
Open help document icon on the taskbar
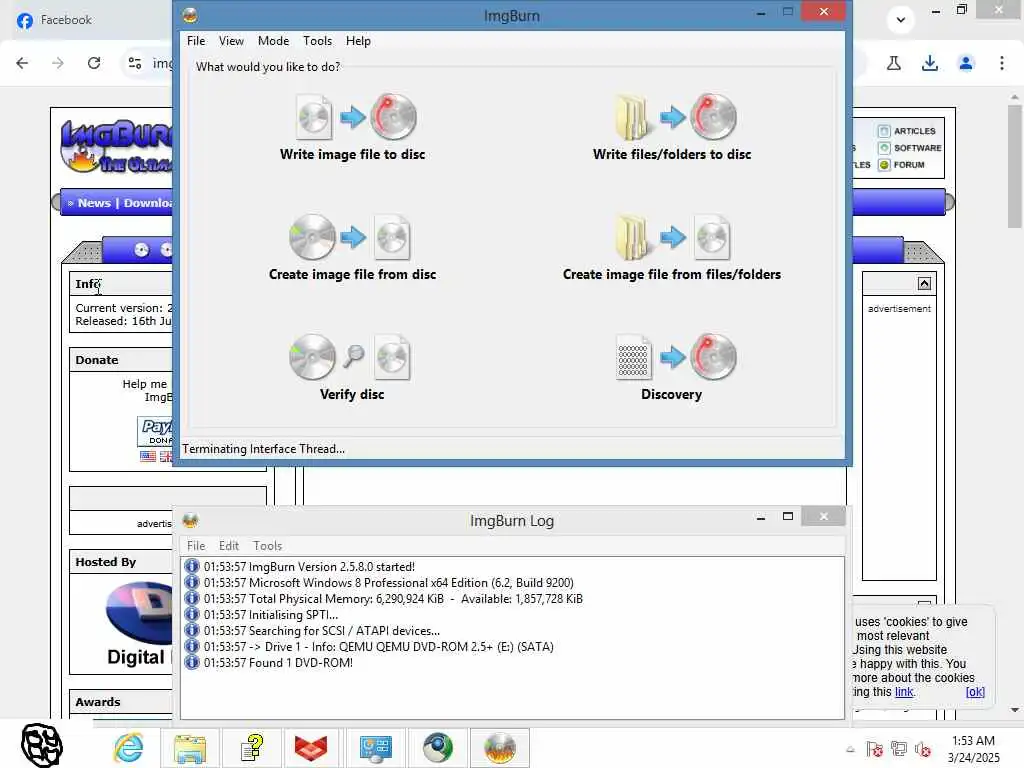tap(251, 747)
